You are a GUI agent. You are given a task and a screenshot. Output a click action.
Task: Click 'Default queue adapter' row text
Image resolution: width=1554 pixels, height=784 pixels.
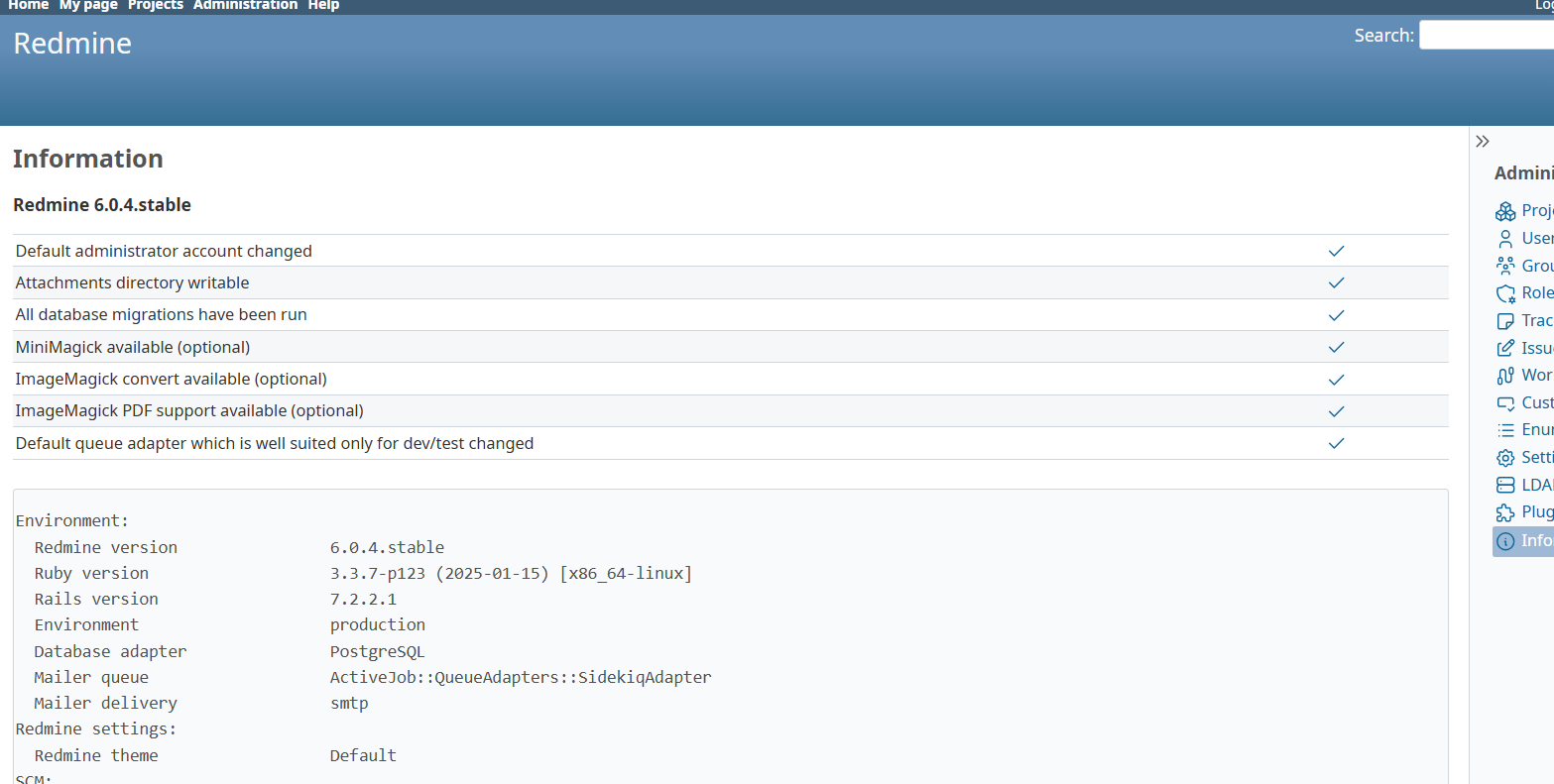275,443
